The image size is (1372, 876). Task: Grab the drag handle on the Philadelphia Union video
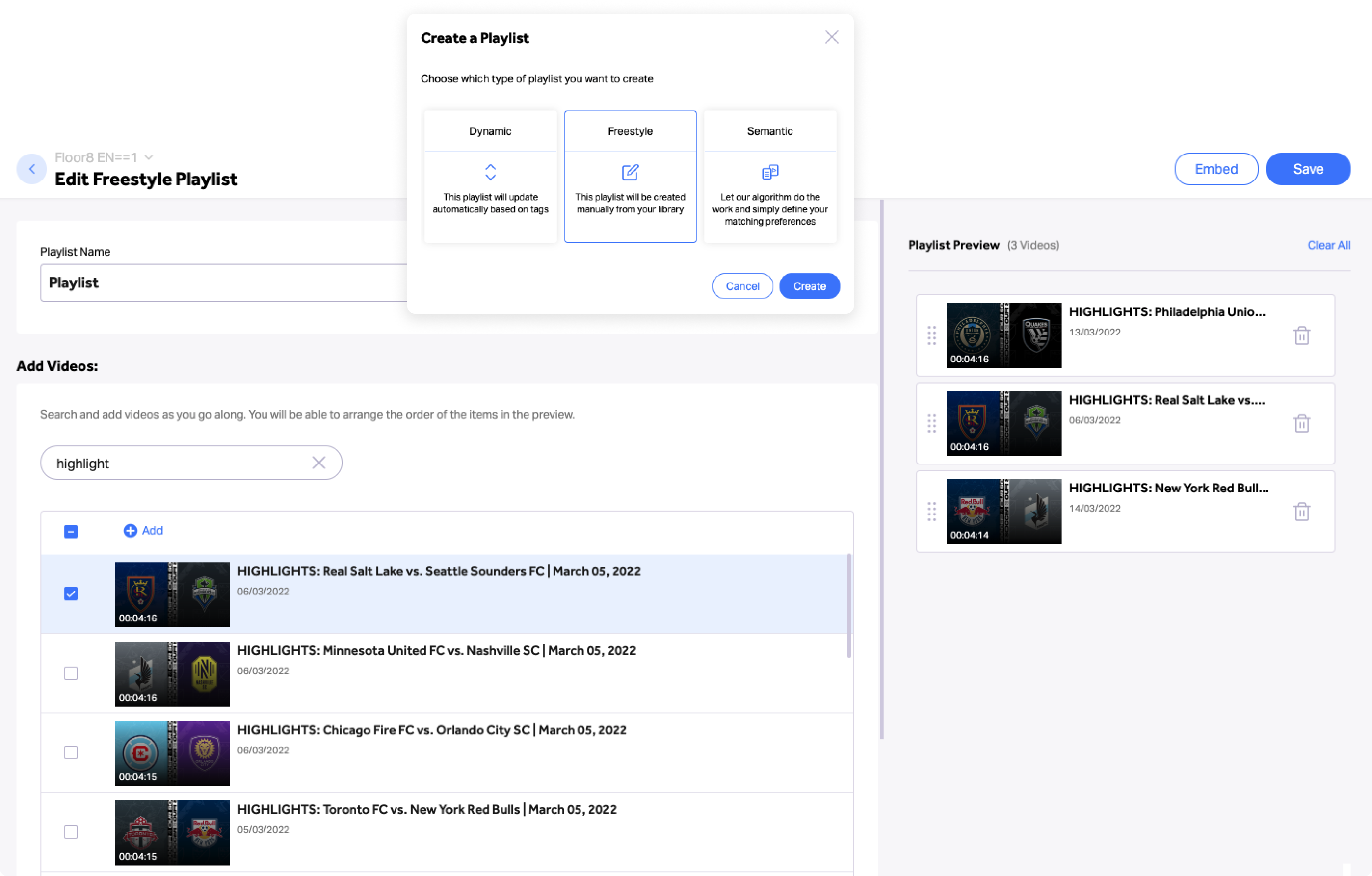click(931, 335)
